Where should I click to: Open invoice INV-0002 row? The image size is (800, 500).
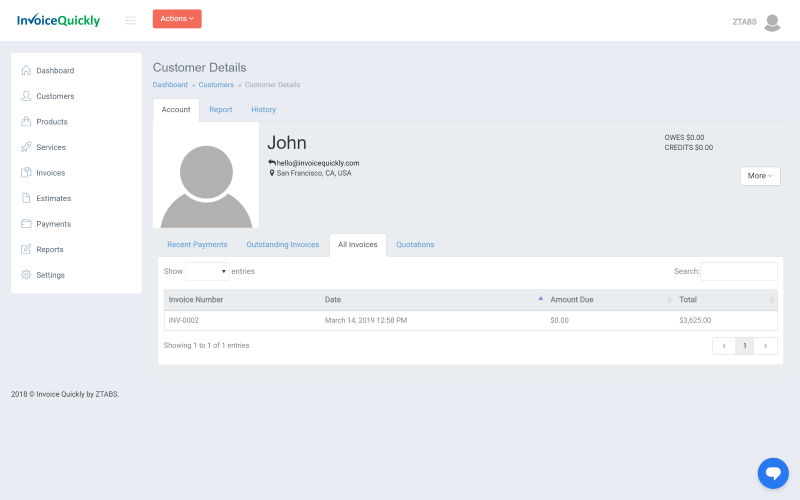coord(184,320)
